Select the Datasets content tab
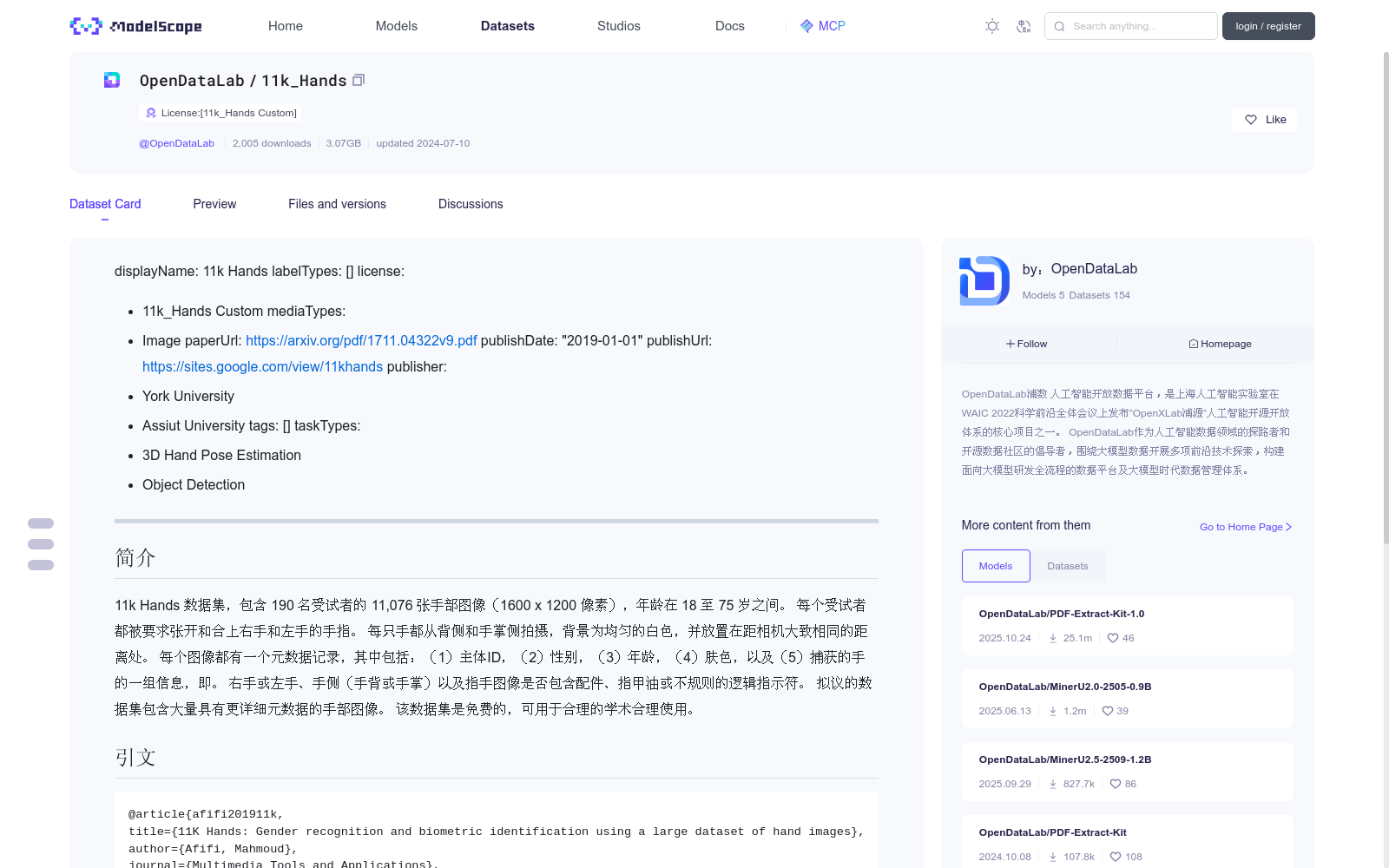This screenshot has width=1389, height=868. [x=1068, y=566]
